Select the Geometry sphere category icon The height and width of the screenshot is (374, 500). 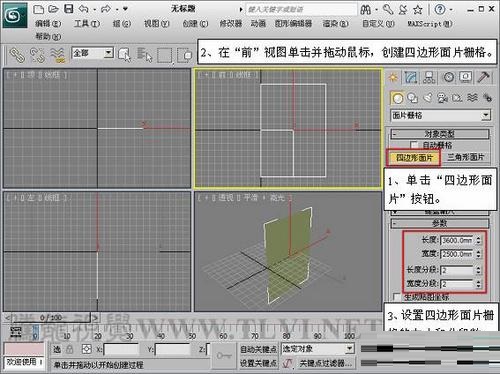[397, 98]
